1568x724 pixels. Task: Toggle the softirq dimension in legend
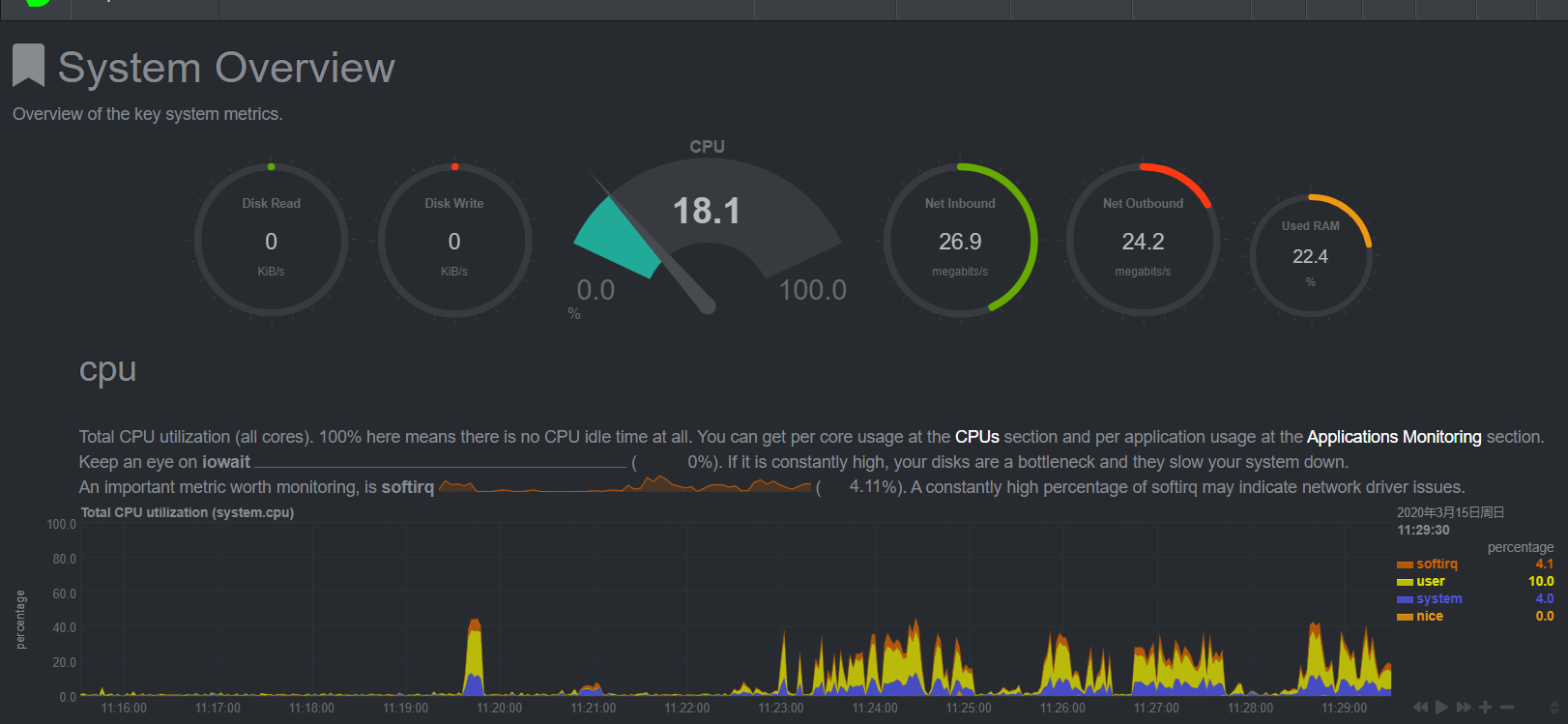pos(1437,565)
